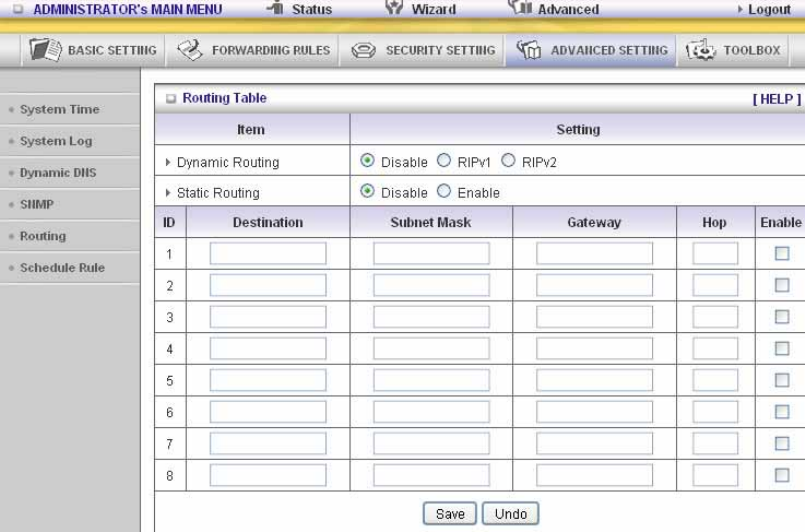Click the Logout arrow icon

pyautogui.click(x=740, y=9)
